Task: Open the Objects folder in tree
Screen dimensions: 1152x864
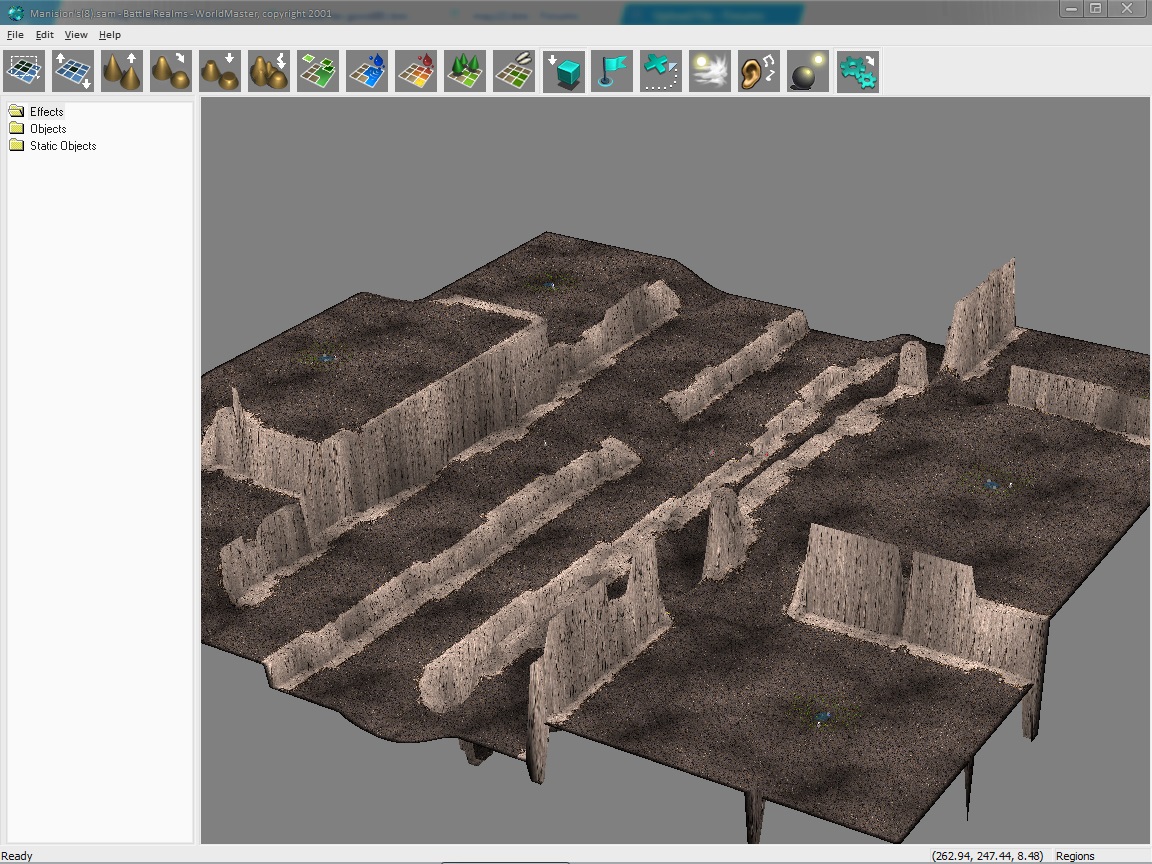Action: coord(47,128)
